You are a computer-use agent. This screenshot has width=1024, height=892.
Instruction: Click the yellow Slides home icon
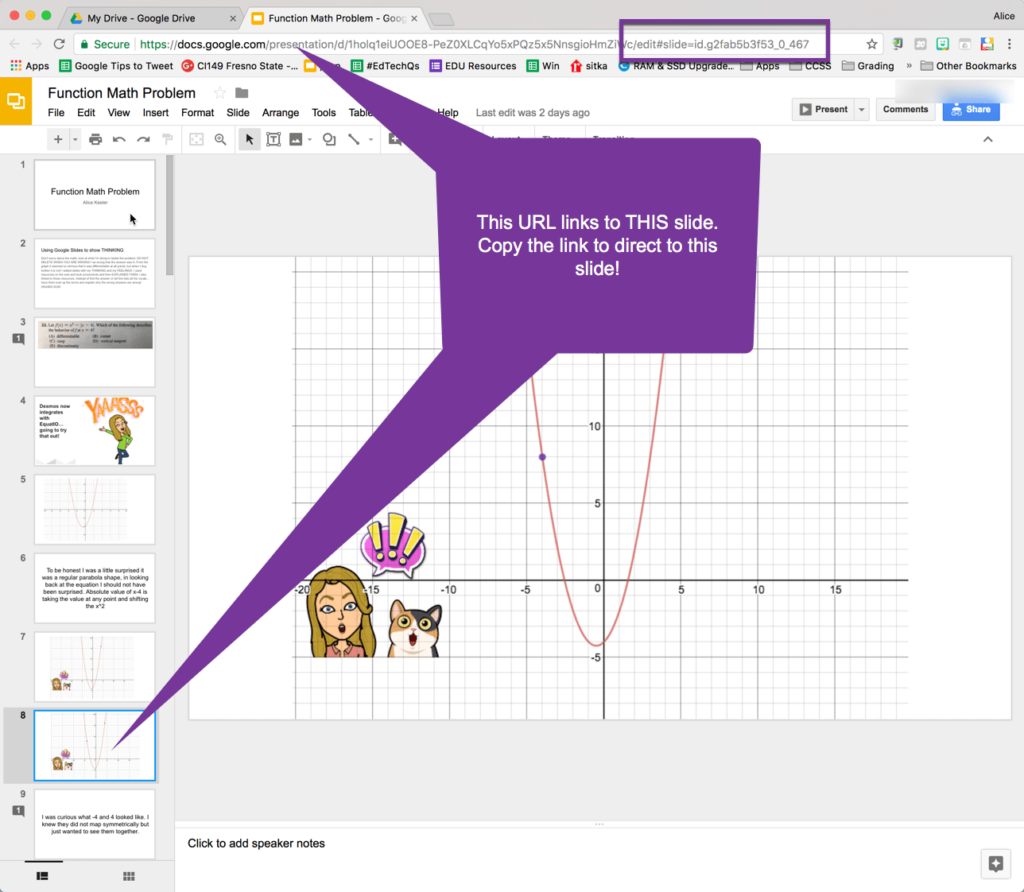click(16, 101)
